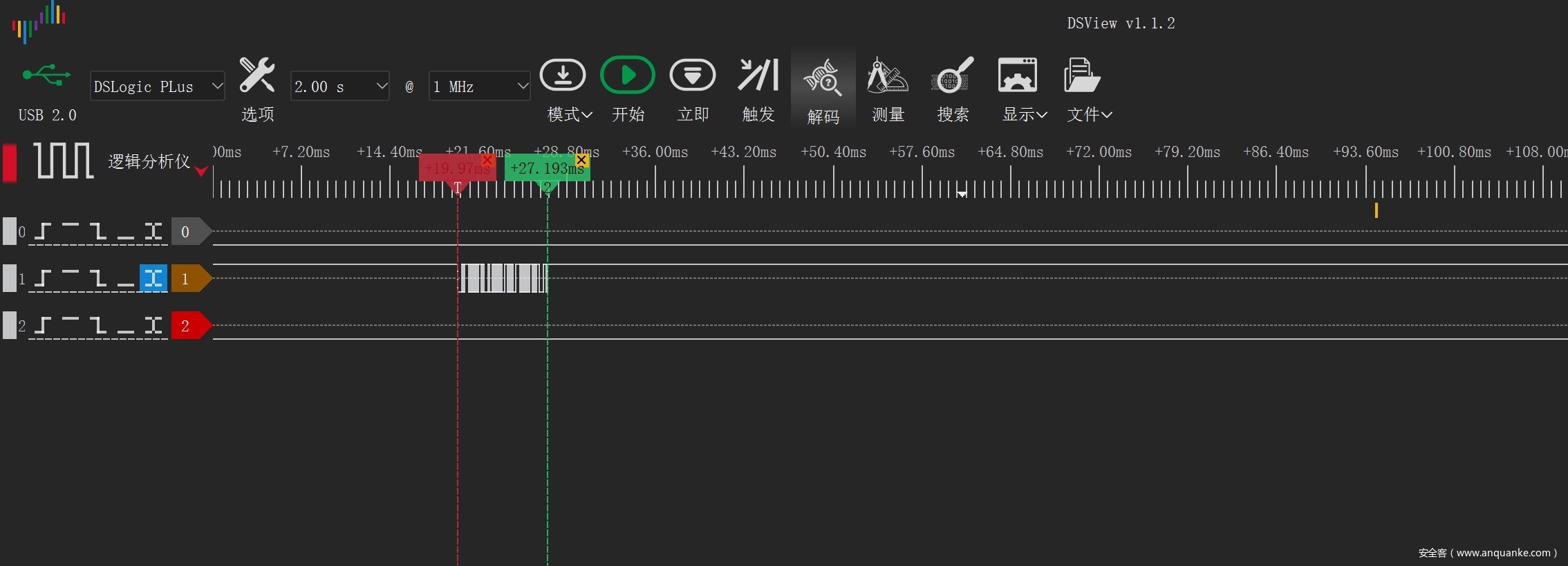The image size is (1568, 566).
Task: Open the 模式 mode menu
Action: click(x=568, y=114)
